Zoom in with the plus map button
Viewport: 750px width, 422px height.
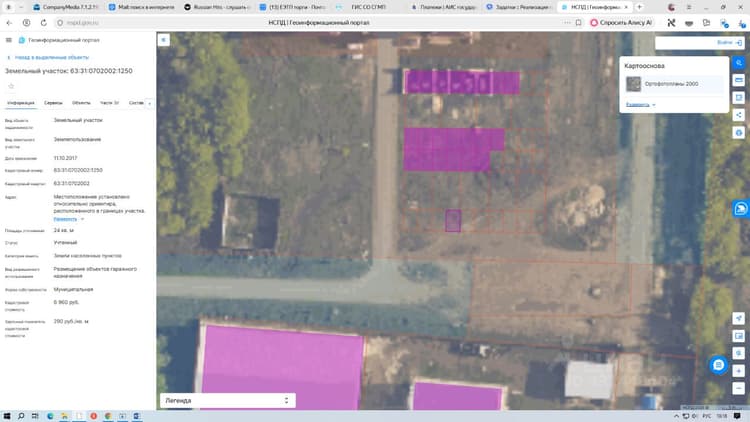tap(739, 371)
